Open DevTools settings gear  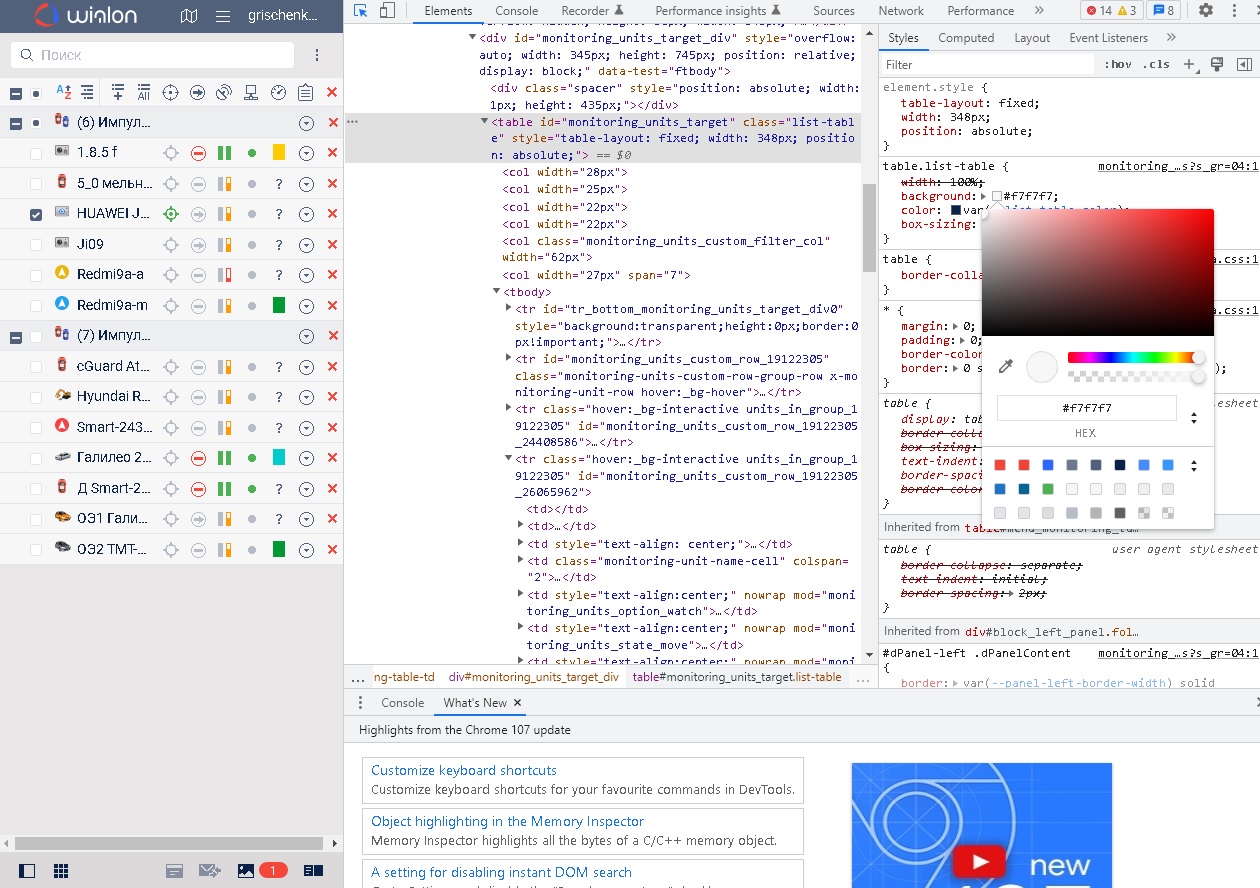(1206, 11)
